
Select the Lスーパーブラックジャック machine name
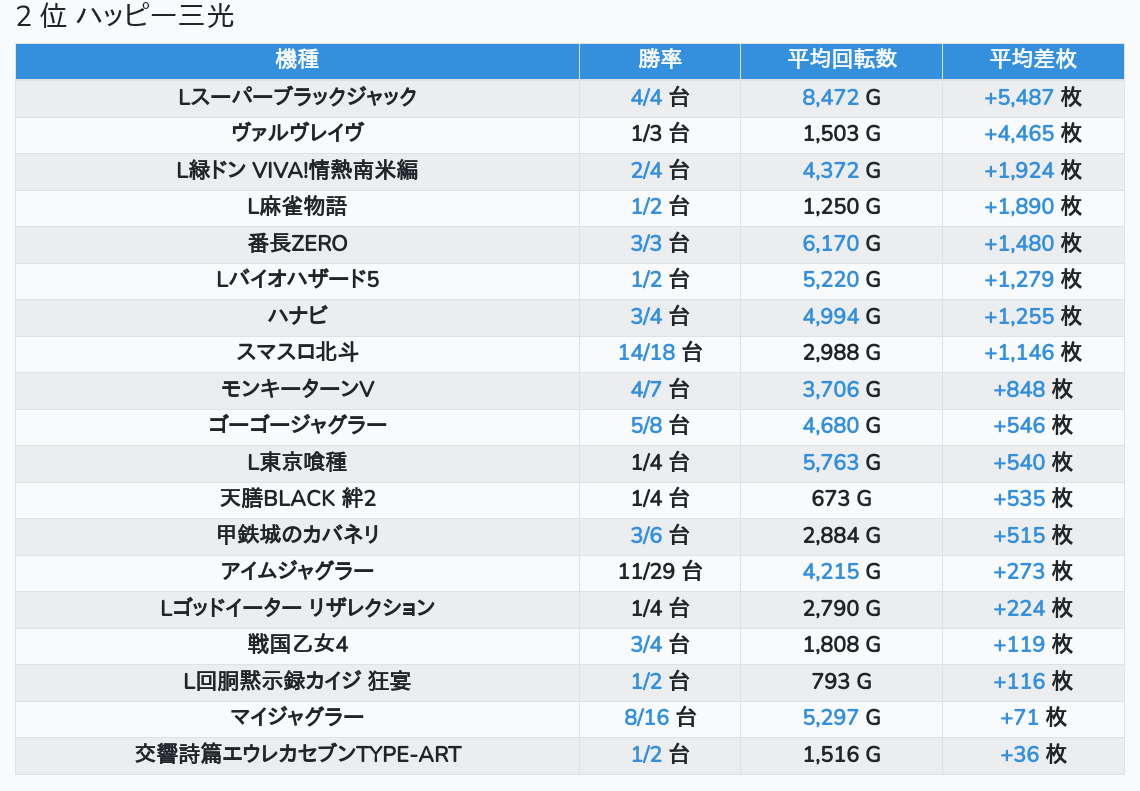297,97
